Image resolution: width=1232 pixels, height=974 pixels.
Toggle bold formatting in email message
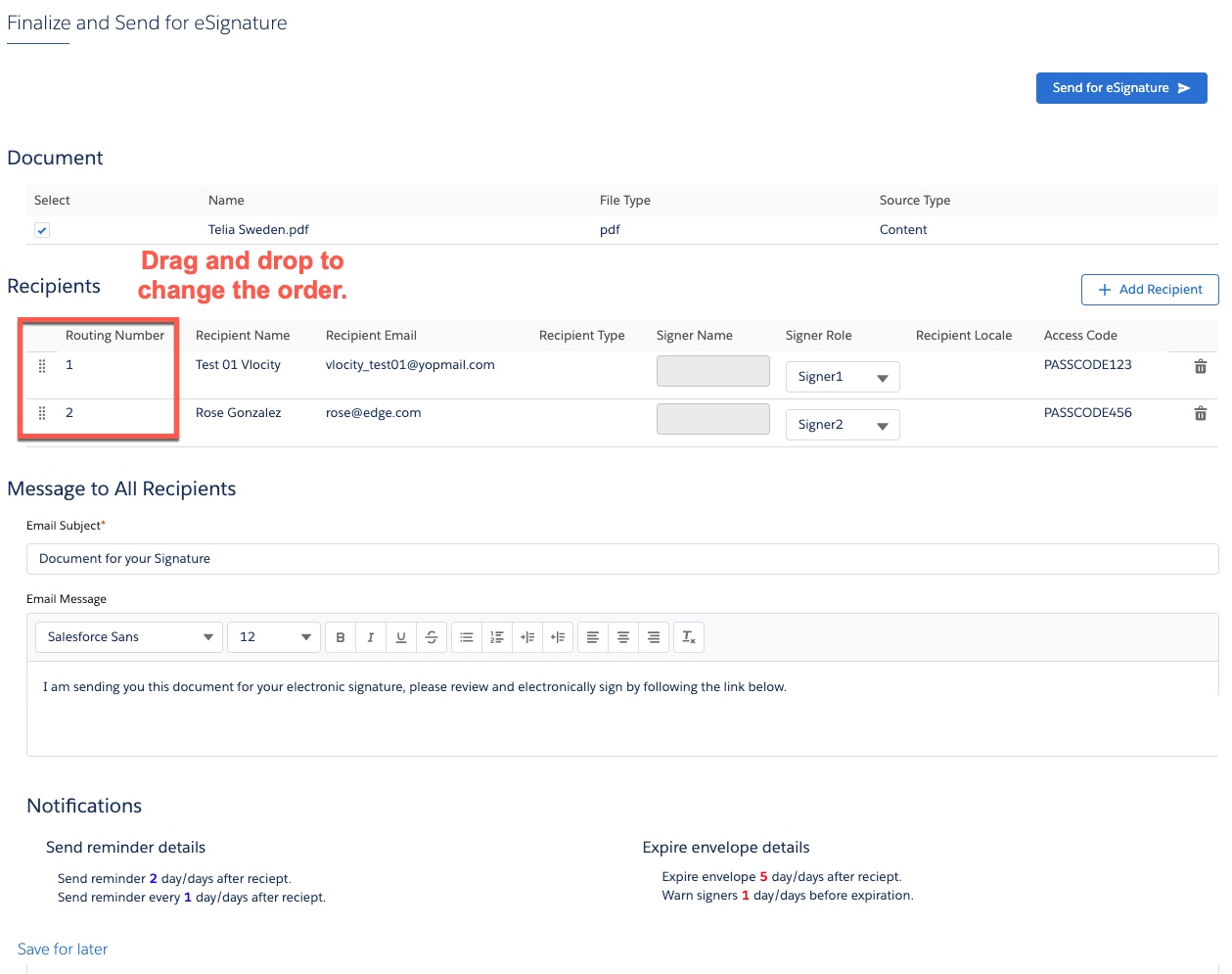coord(341,637)
